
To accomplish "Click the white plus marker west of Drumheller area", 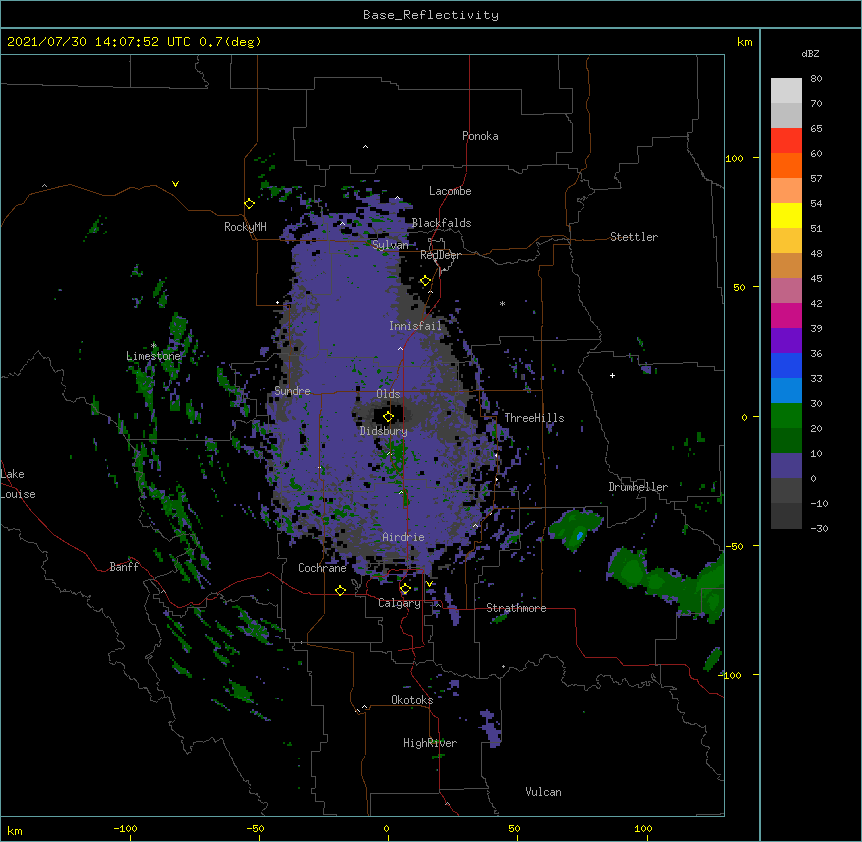I will click(x=612, y=375).
